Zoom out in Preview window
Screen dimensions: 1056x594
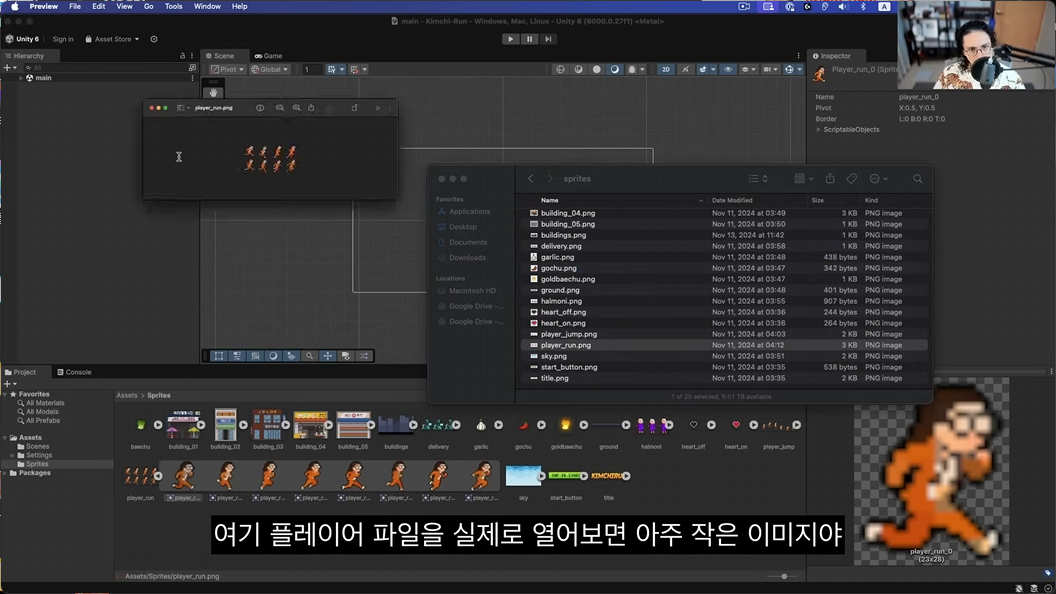pos(279,108)
